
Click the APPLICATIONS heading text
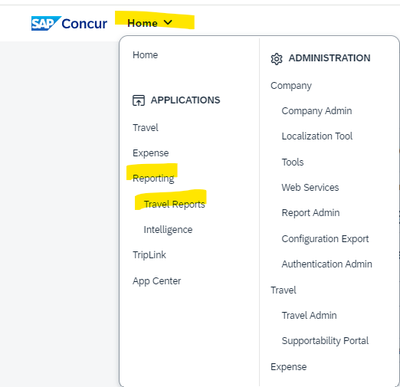(x=185, y=100)
